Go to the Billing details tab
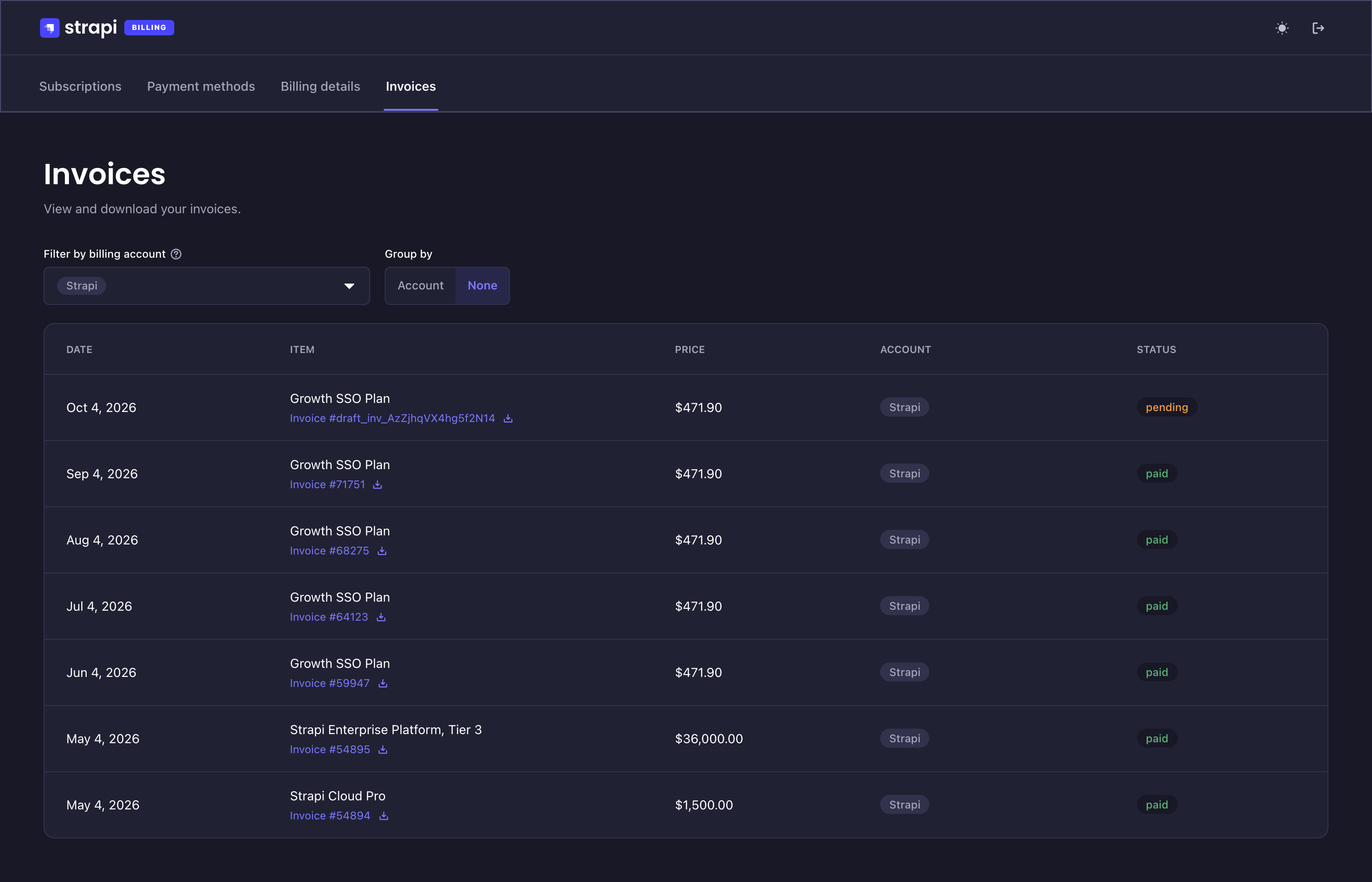 tap(320, 87)
